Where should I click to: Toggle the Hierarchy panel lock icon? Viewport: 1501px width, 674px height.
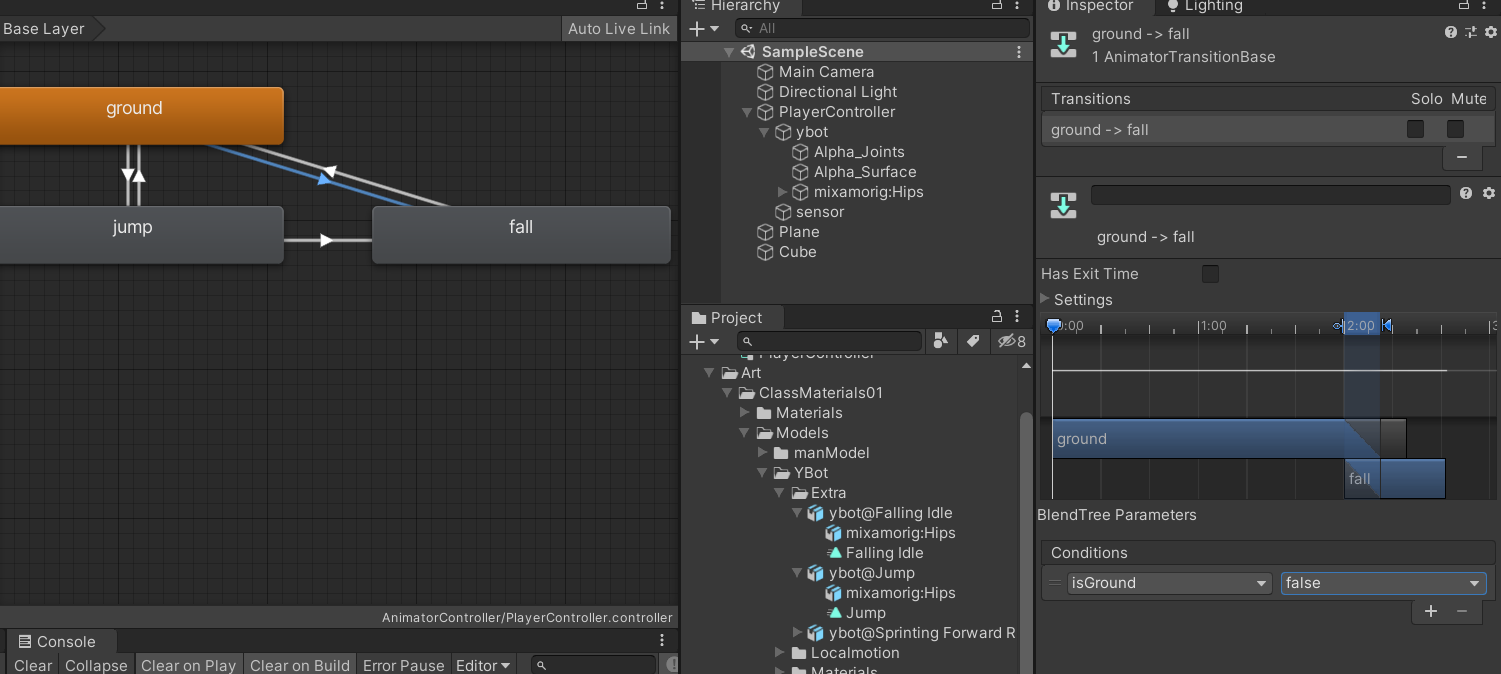[x=996, y=6]
